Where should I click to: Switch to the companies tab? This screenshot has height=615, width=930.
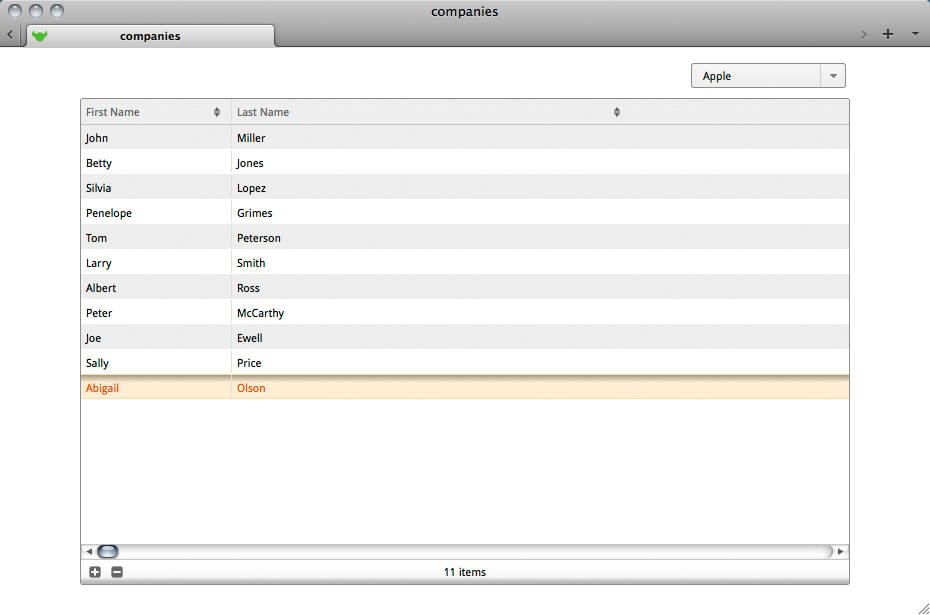150,36
